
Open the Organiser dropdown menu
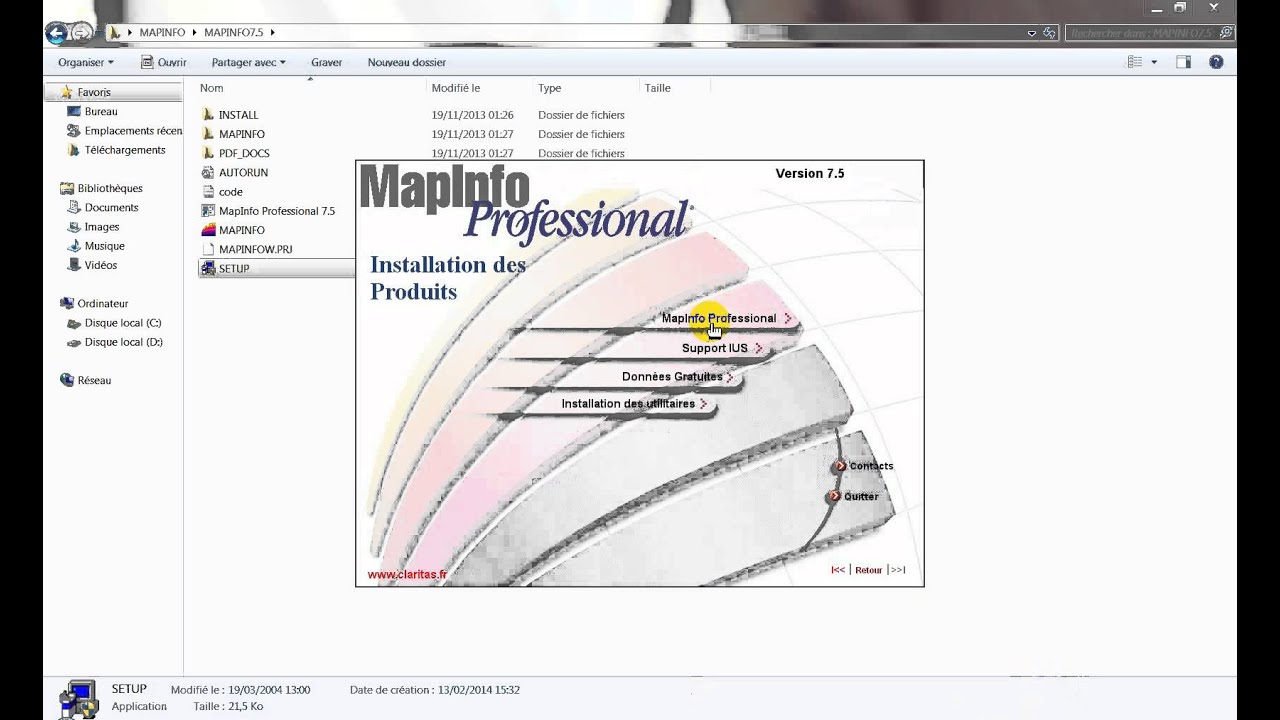(86, 62)
